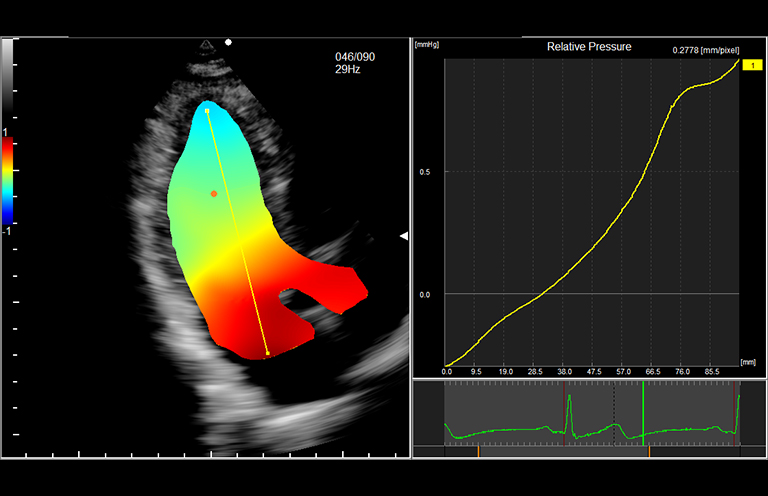The height and width of the screenshot is (496, 768).
Task: Click the yellow pressure curve plateau near 76 mm
Action: (700, 85)
